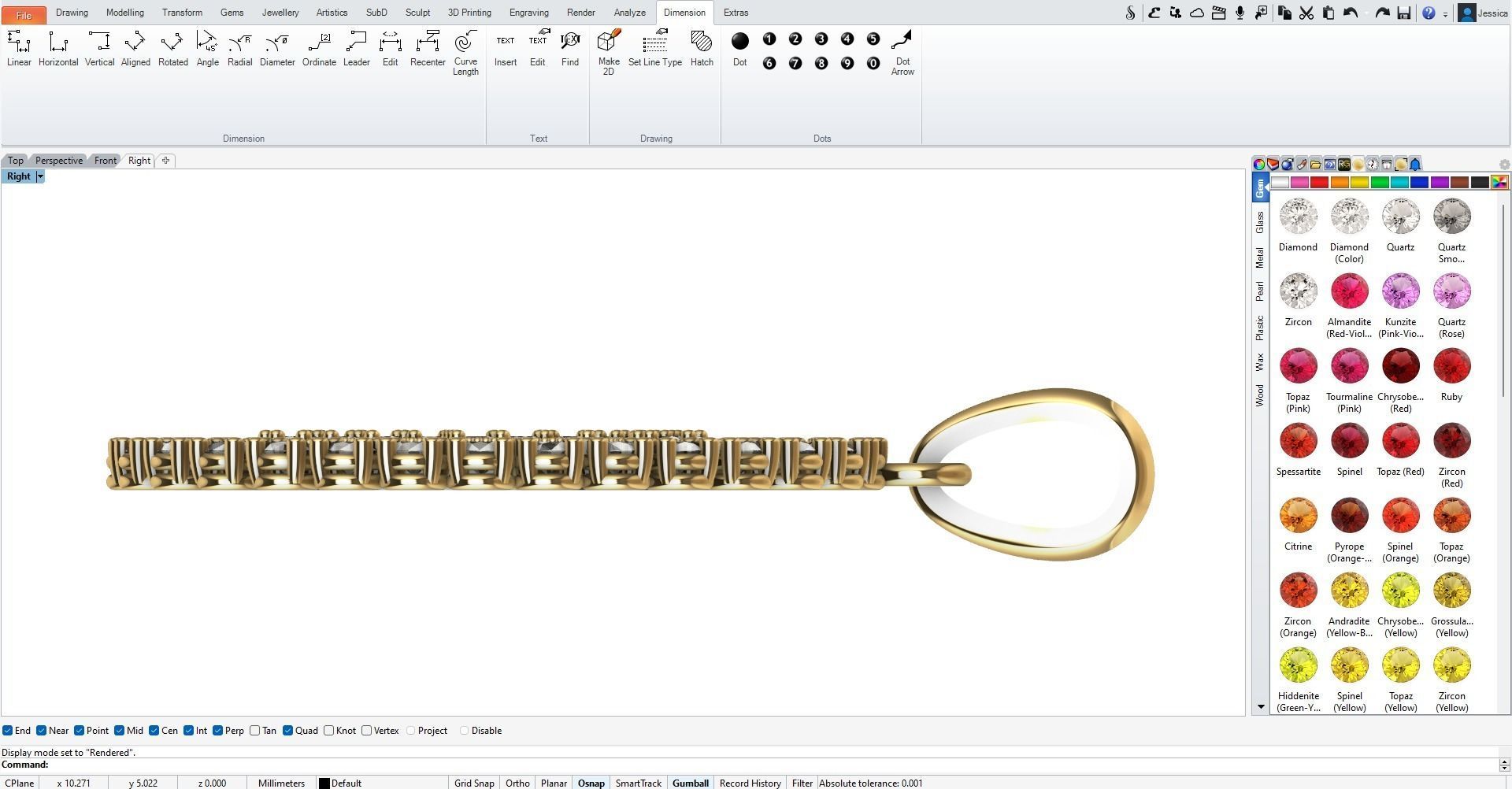Switch to the Jewellery ribbon tab

point(280,13)
